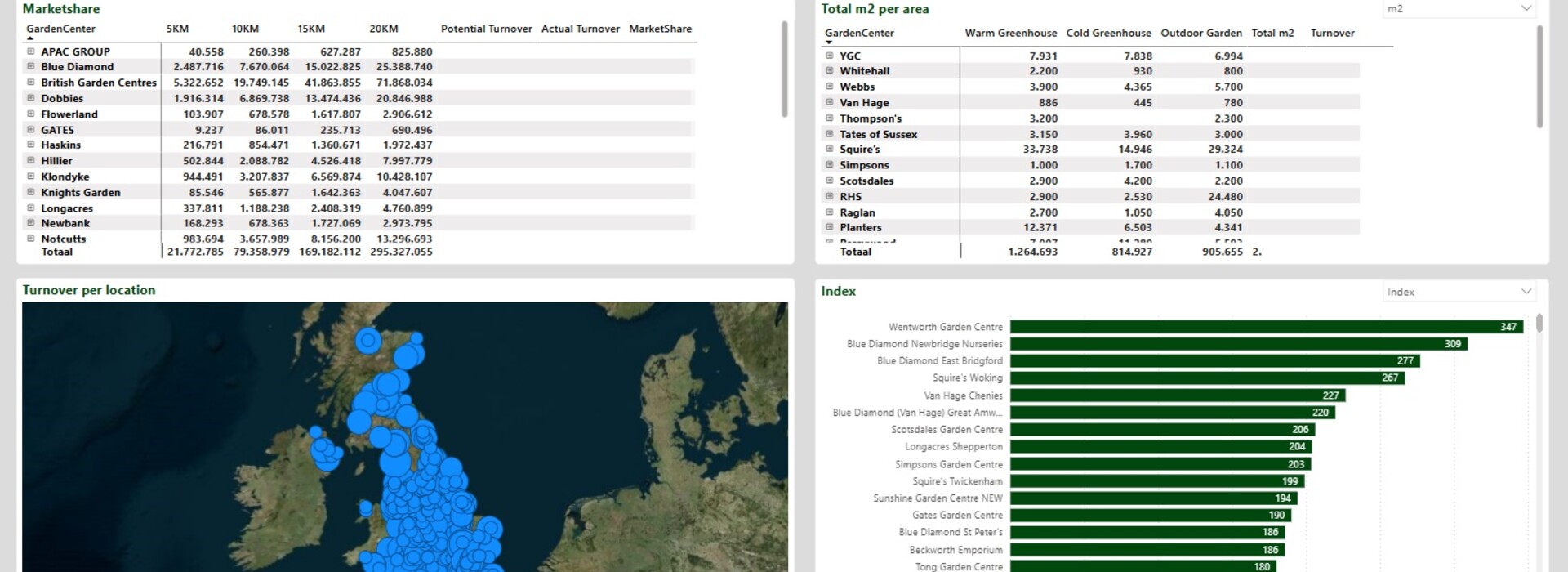This screenshot has width=1568, height=572.
Task: Sort by Actual Turnover column header
Action: click(581, 29)
